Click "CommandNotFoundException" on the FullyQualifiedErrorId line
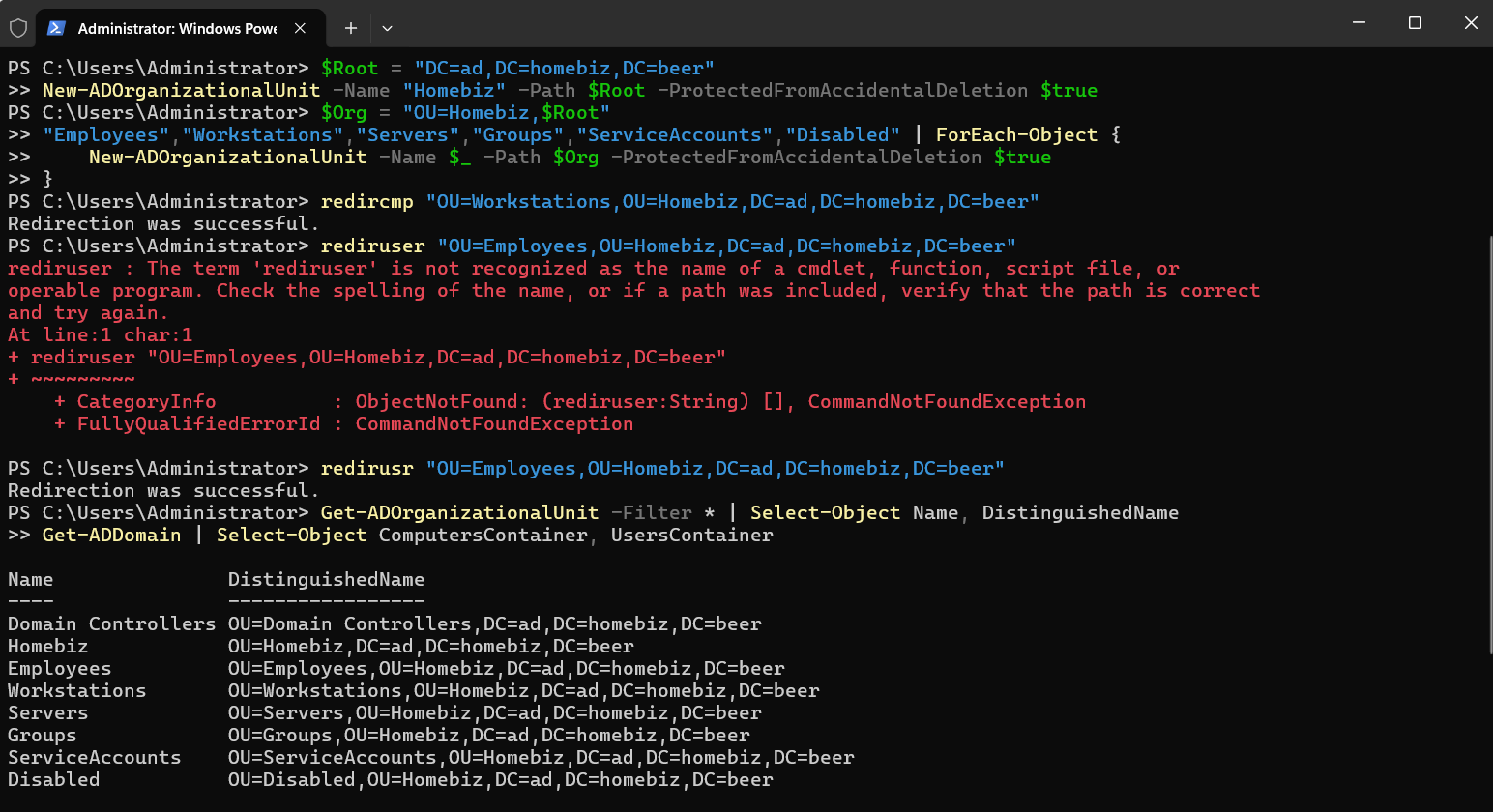 (x=494, y=423)
